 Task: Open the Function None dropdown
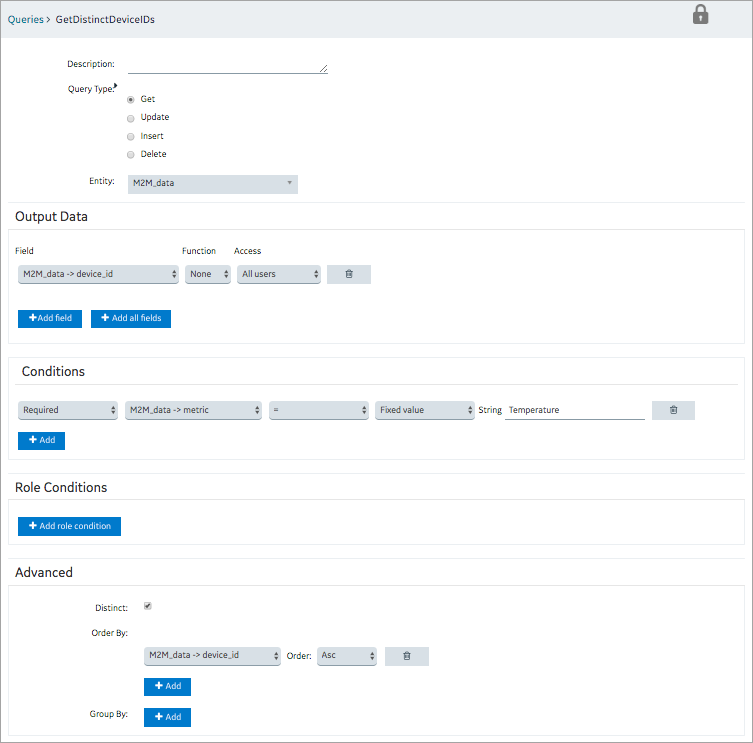point(208,274)
